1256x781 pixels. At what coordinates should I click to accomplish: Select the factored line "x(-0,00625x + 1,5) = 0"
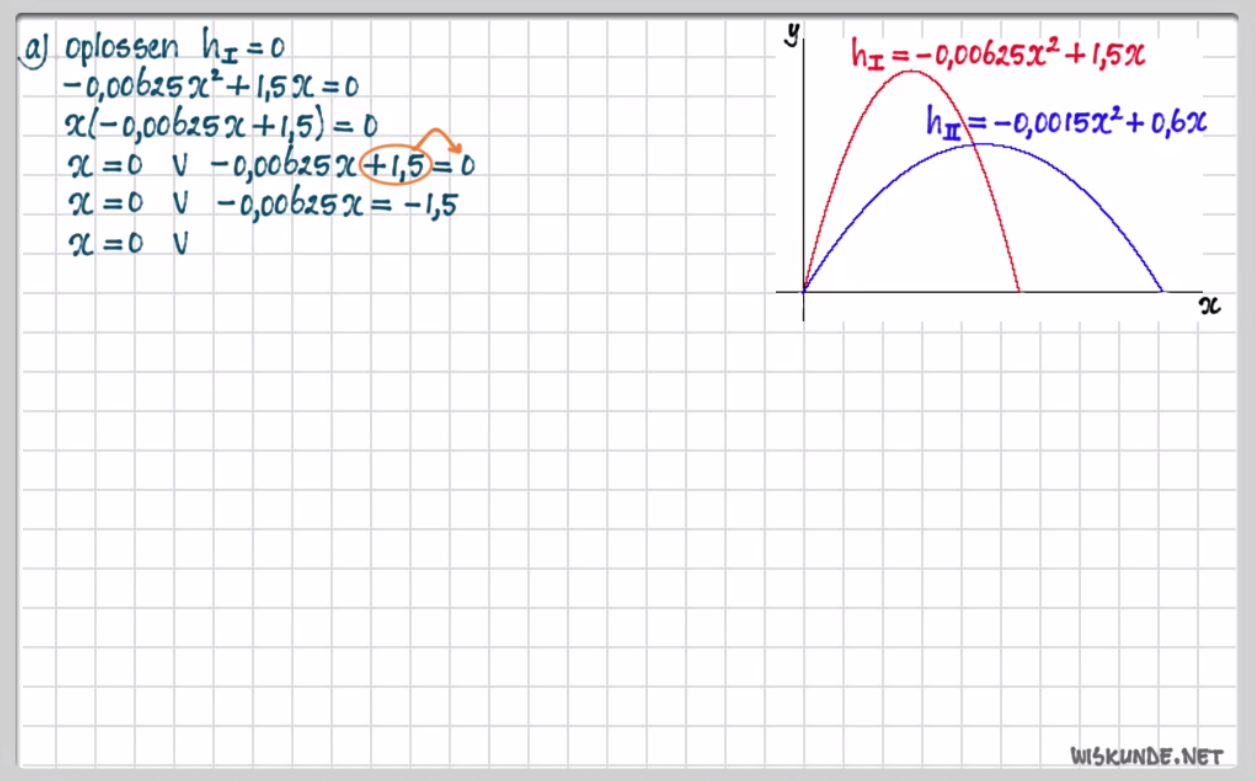pyautogui.click(x=220, y=126)
